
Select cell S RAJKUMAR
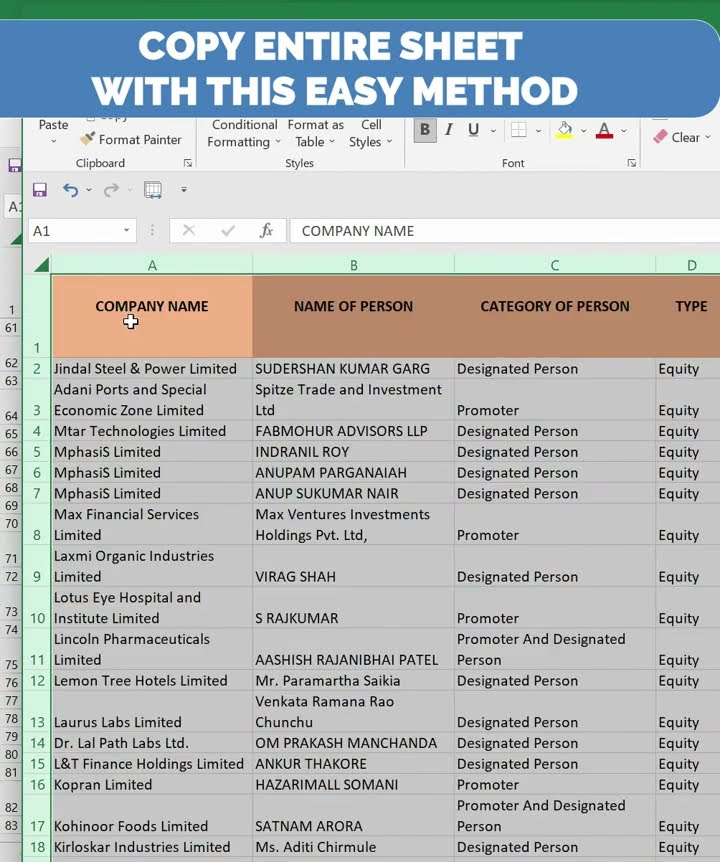353,608
